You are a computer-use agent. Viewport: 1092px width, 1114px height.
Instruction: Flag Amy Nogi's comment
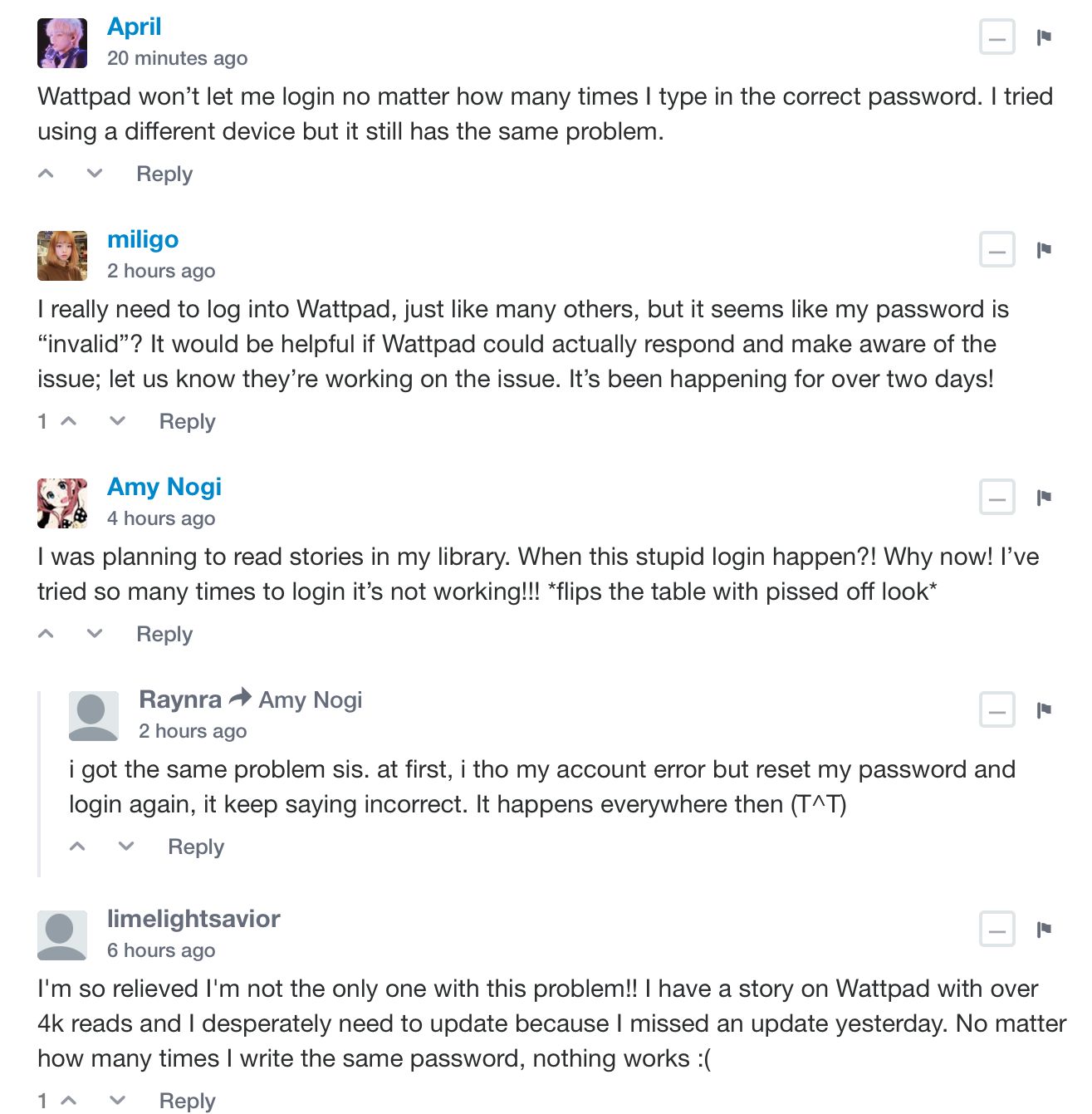(1044, 498)
